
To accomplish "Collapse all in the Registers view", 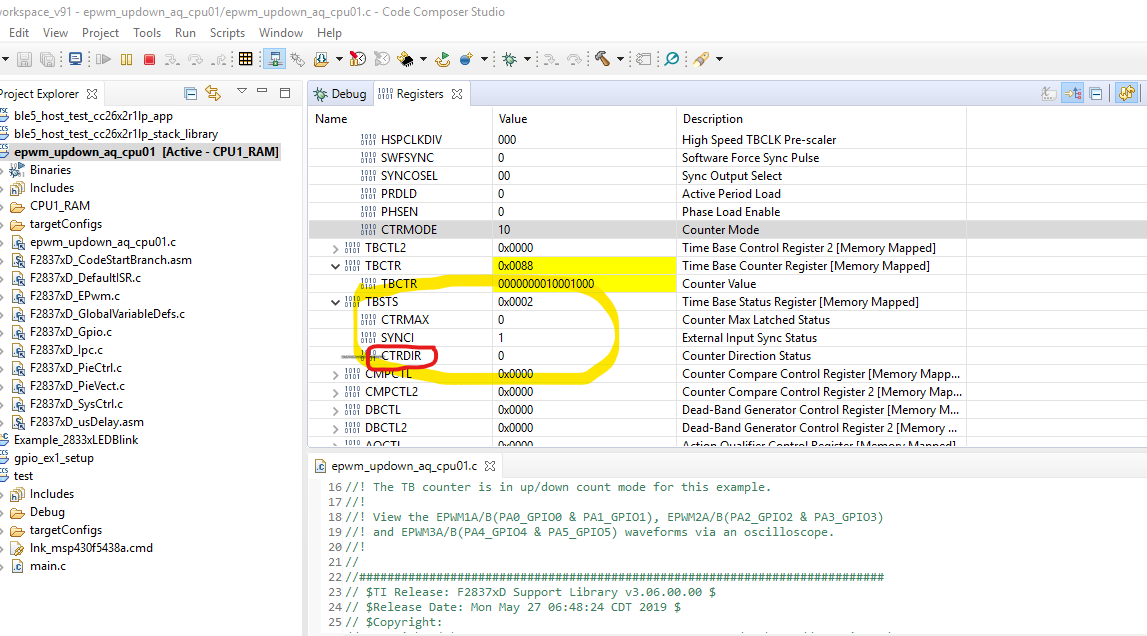I will point(1096,94).
